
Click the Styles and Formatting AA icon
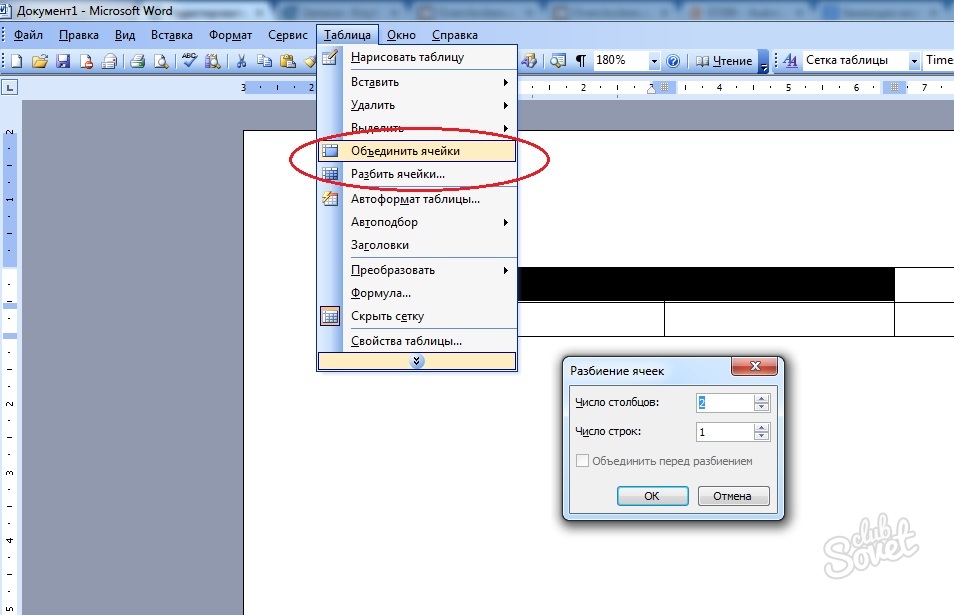click(x=790, y=60)
